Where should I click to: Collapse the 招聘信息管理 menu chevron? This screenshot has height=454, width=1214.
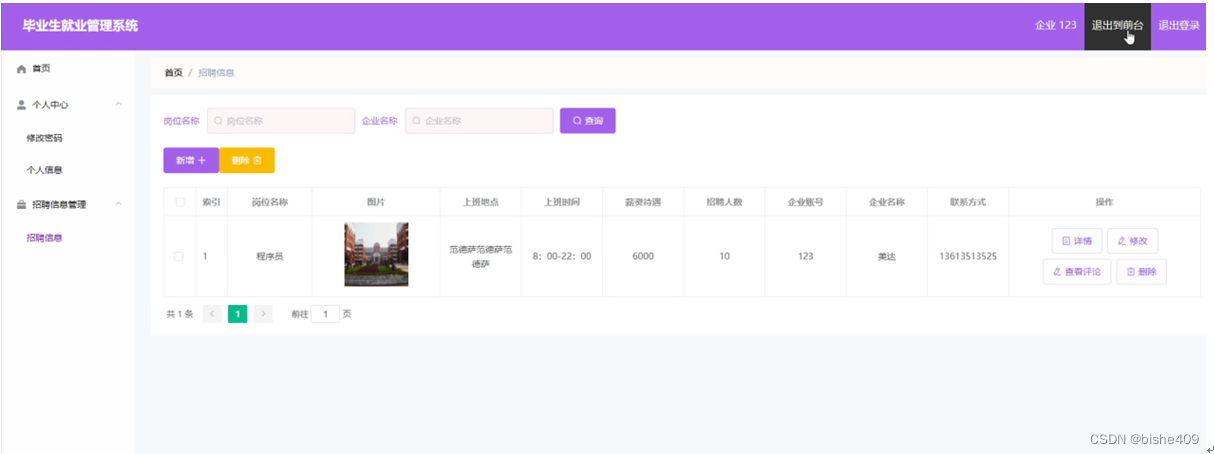click(119, 204)
